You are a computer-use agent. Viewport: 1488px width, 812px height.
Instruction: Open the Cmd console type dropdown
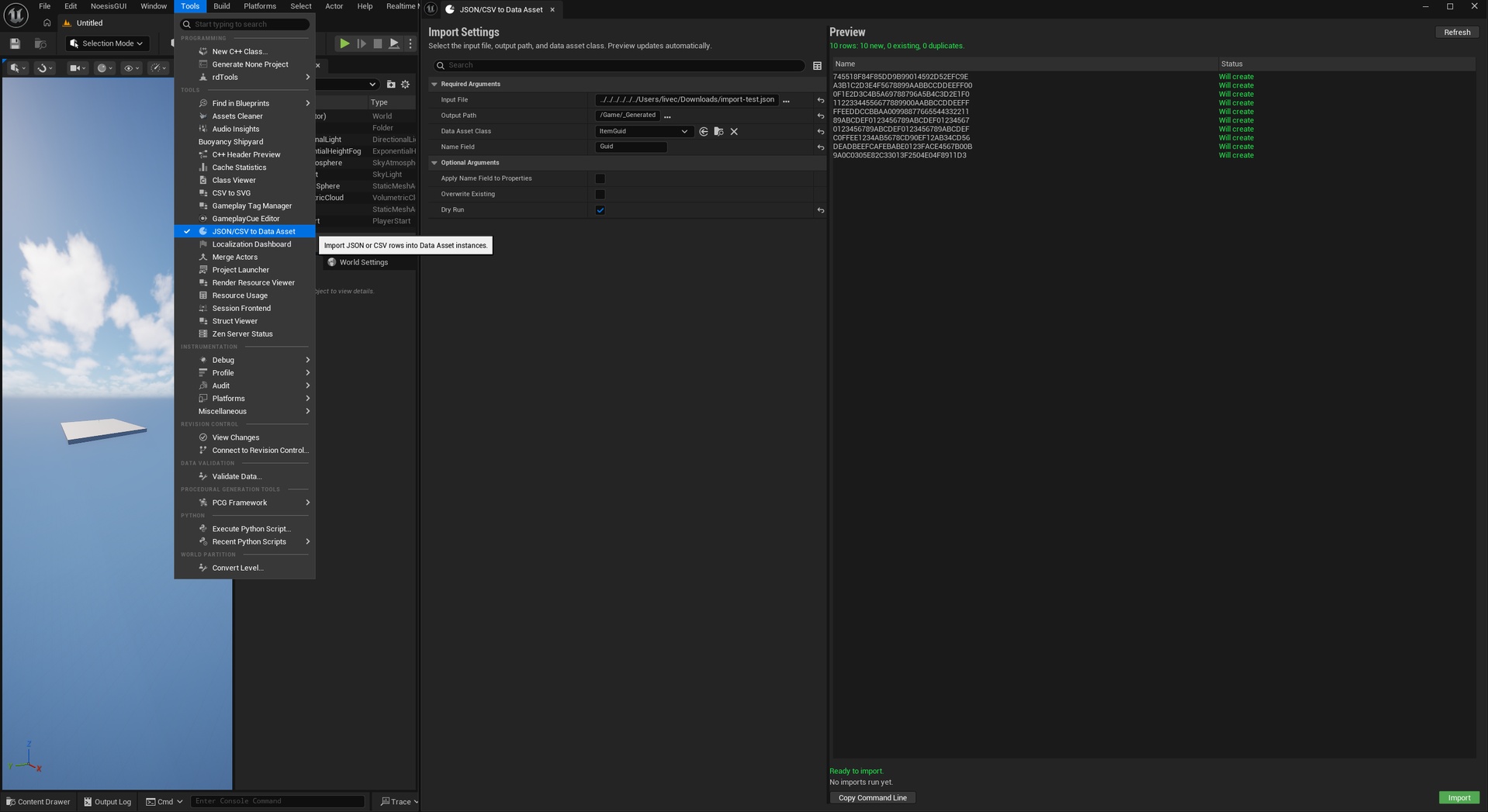pyautogui.click(x=164, y=802)
